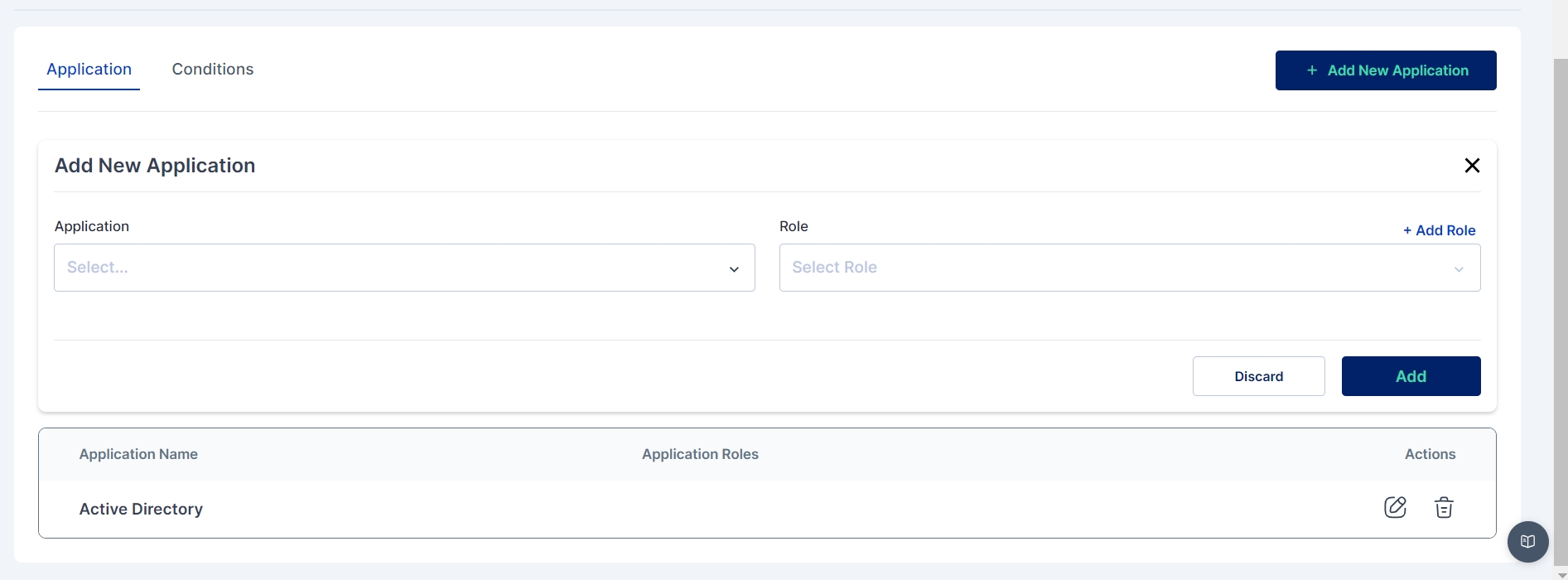This screenshot has height=580, width=1568.
Task: Expand the Application dropdown chevron arrow
Action: point(734,268)
